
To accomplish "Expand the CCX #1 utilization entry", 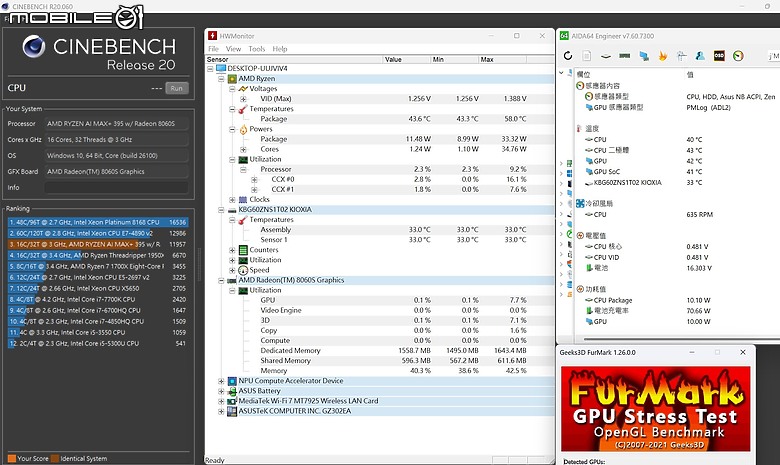I will [x=254, y=189].
